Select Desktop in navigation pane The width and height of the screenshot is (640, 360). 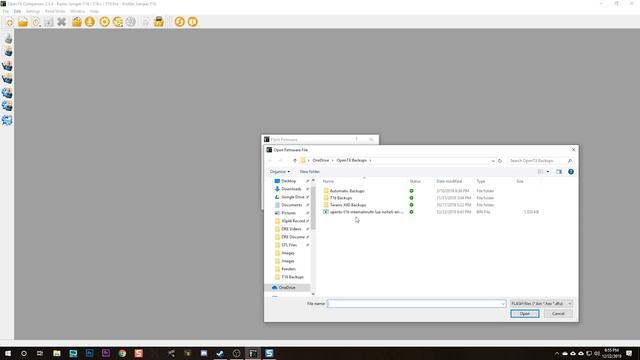tap(289, 181)
